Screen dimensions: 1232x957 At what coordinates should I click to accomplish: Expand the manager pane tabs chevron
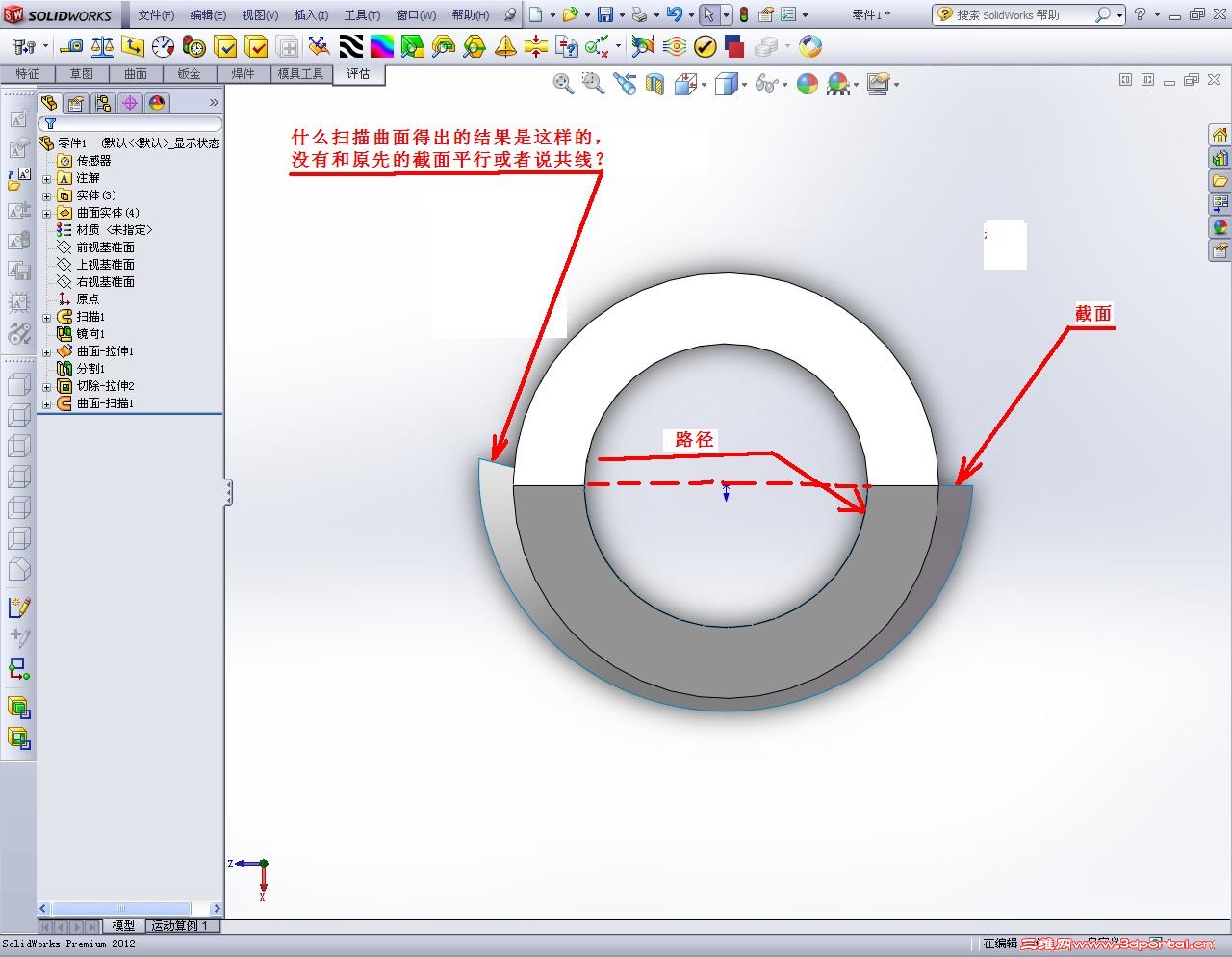214,103
